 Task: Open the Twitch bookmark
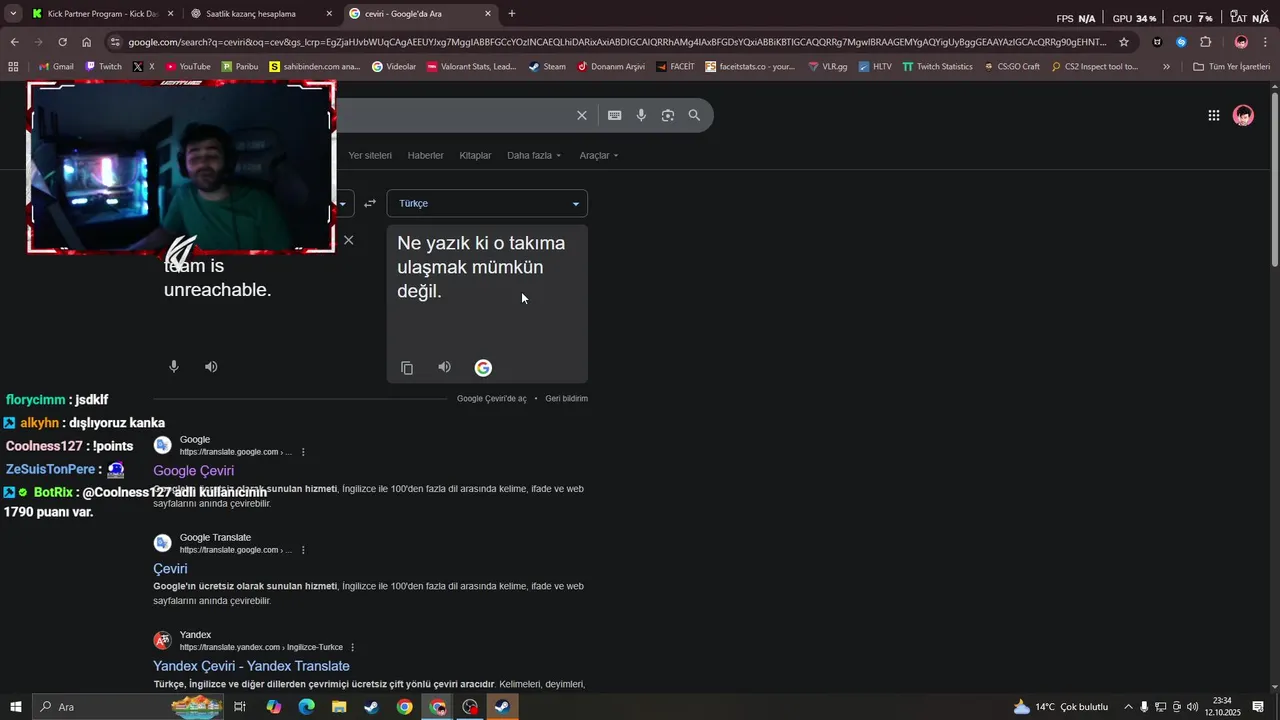point(103,67)
